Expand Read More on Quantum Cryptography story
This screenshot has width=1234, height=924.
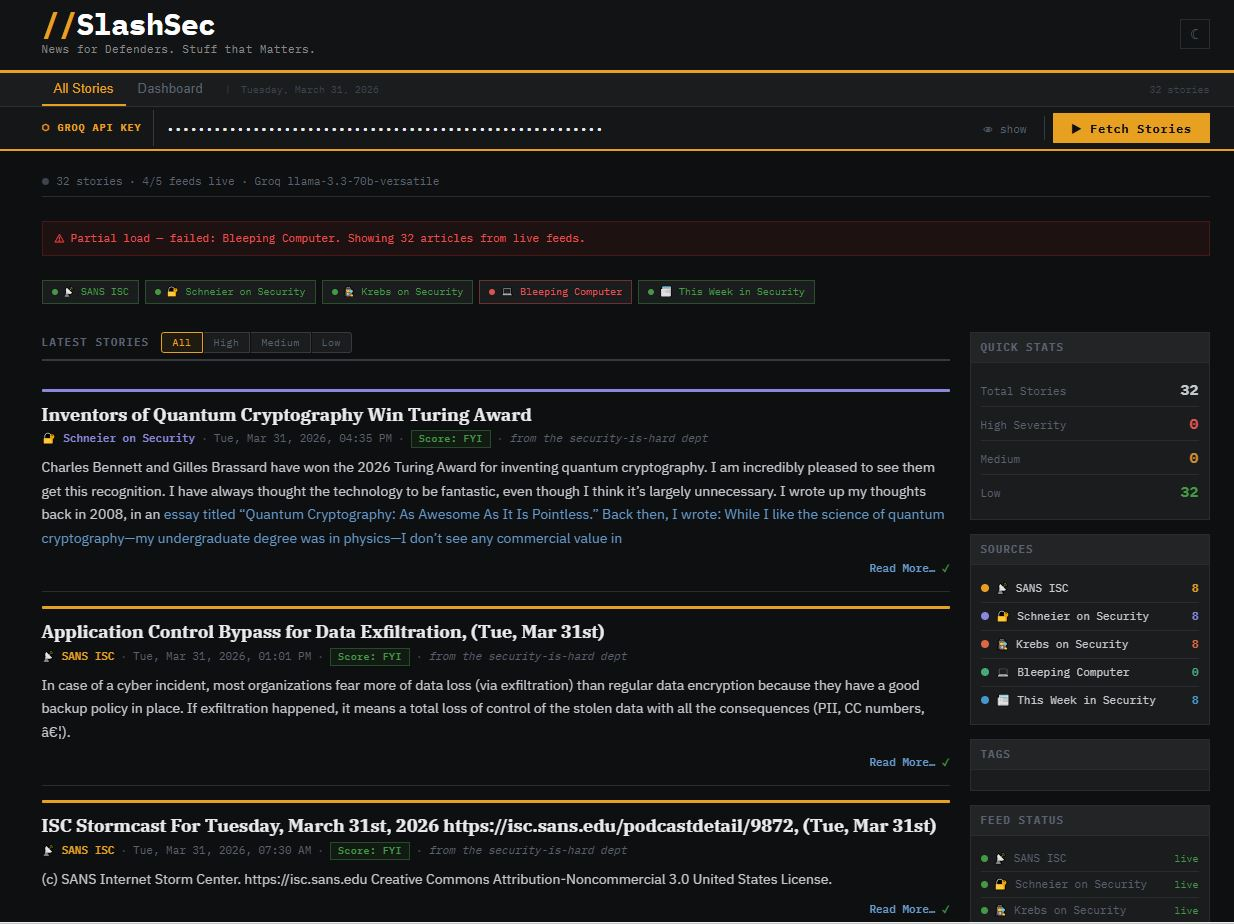[x=902, y=568]
